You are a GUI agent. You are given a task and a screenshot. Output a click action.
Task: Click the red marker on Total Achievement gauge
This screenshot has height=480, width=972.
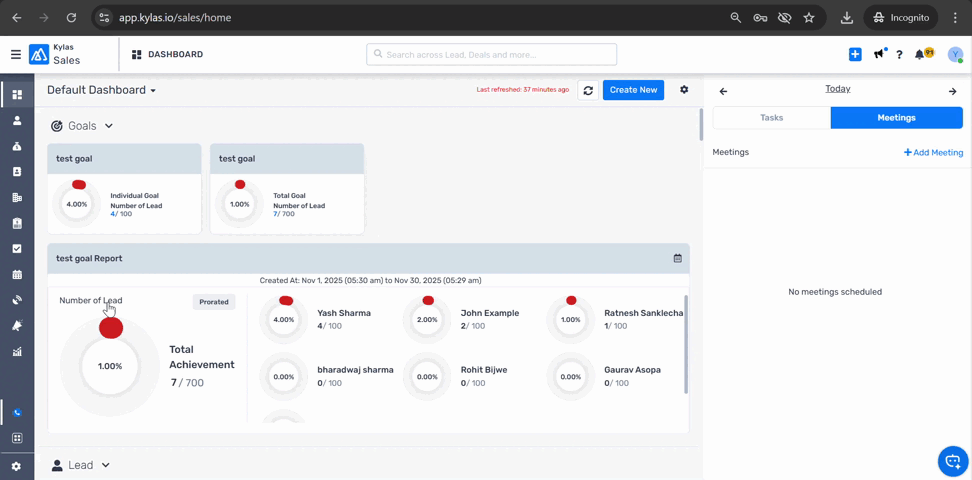coord(111,328)
